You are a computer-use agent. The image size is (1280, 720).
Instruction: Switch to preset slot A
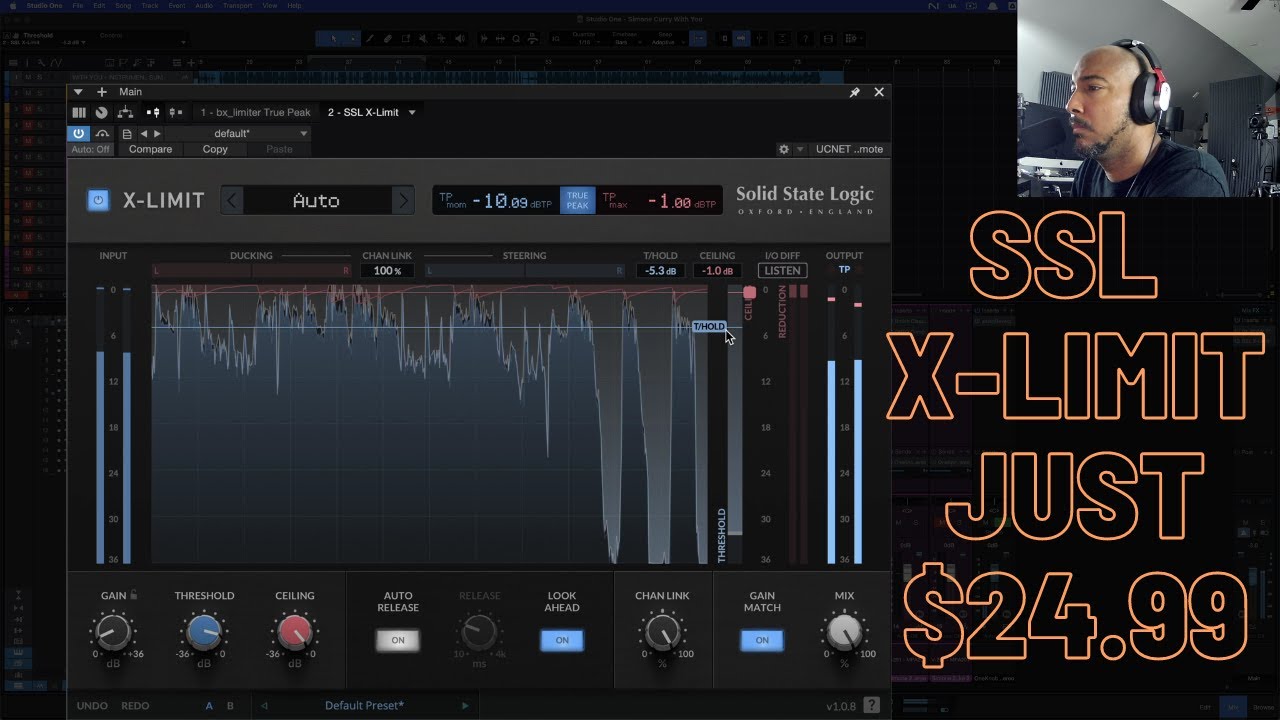209,706
